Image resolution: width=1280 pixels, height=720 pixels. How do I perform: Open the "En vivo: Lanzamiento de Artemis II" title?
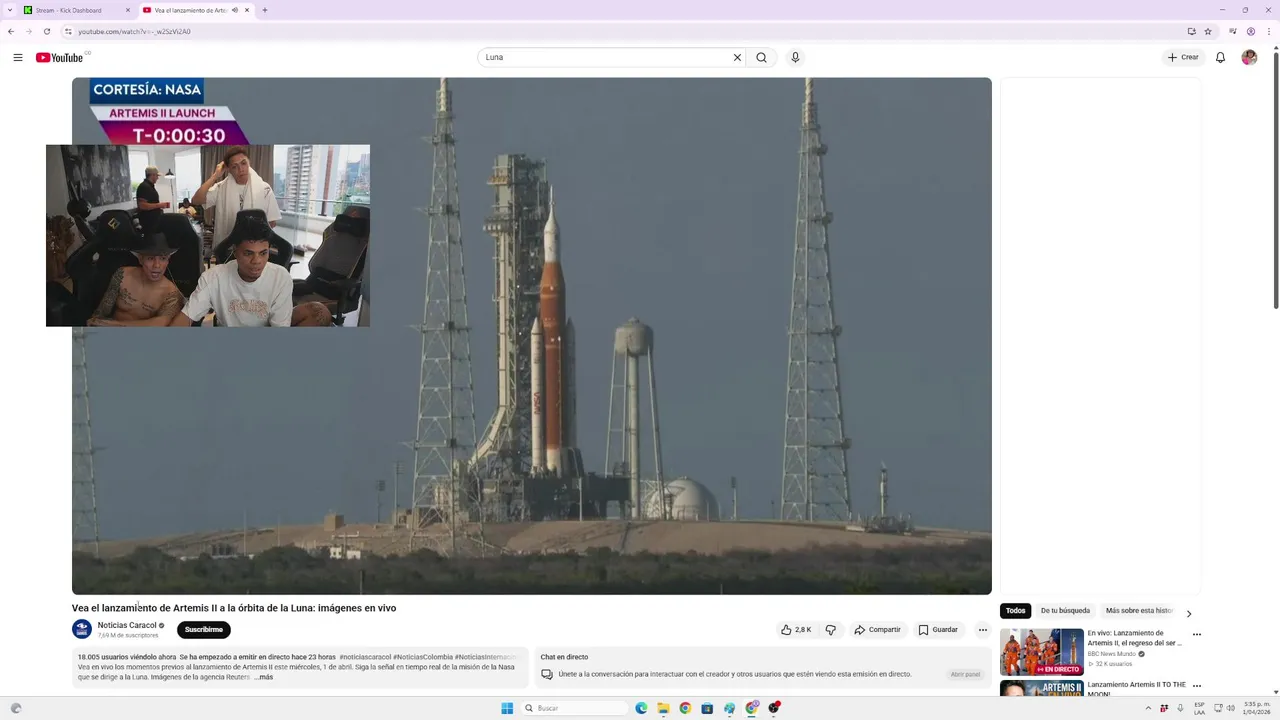point(1135,638)
